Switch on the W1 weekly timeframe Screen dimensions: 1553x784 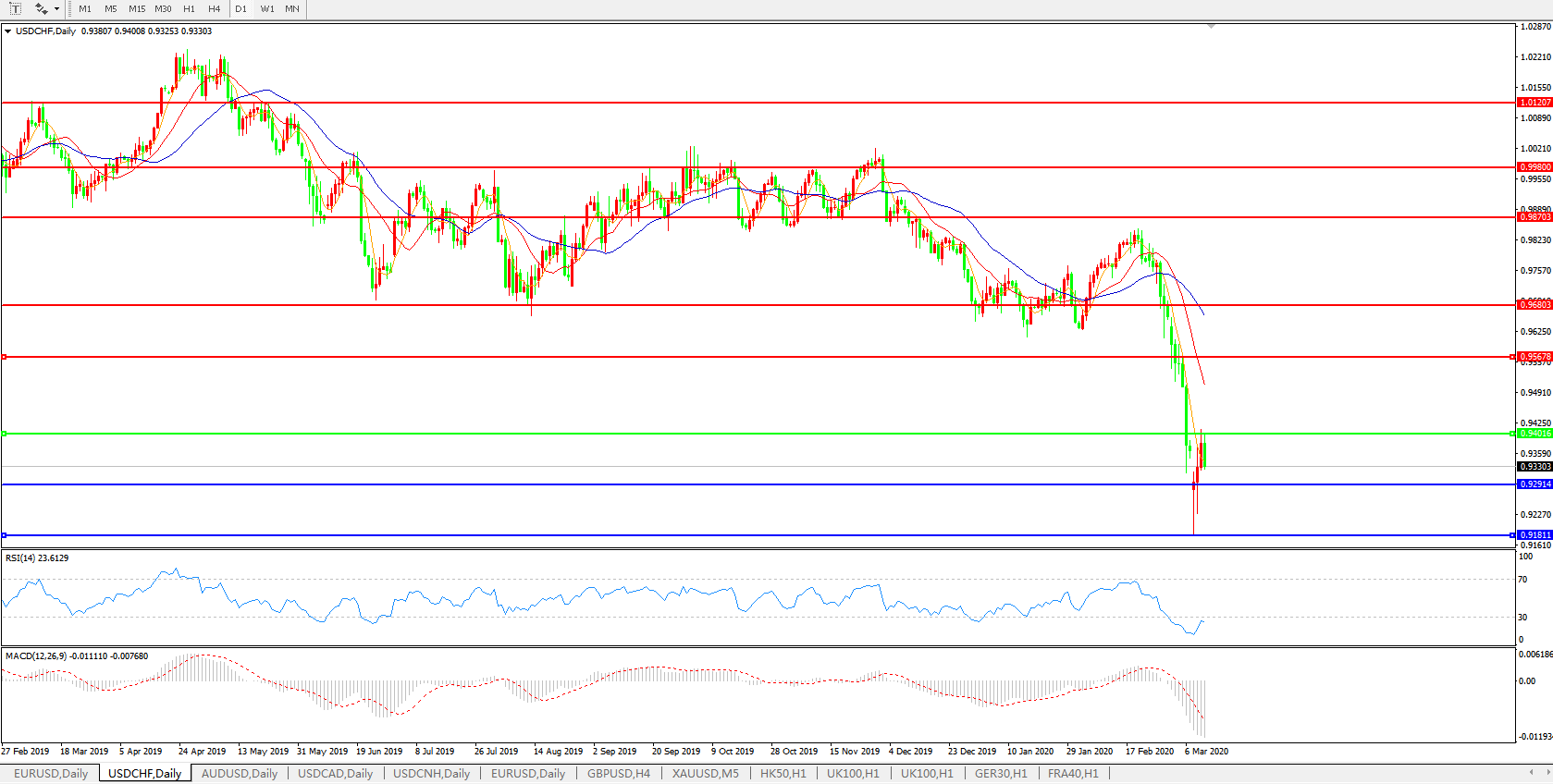(267, 8)
